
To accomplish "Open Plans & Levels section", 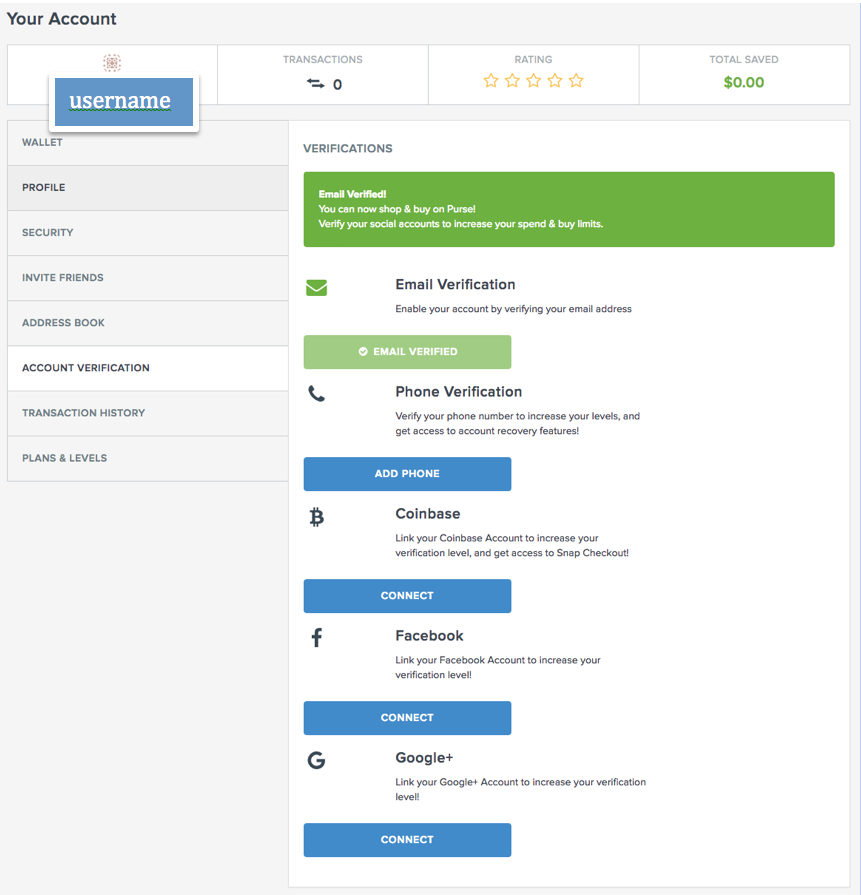I will [147, 458].
